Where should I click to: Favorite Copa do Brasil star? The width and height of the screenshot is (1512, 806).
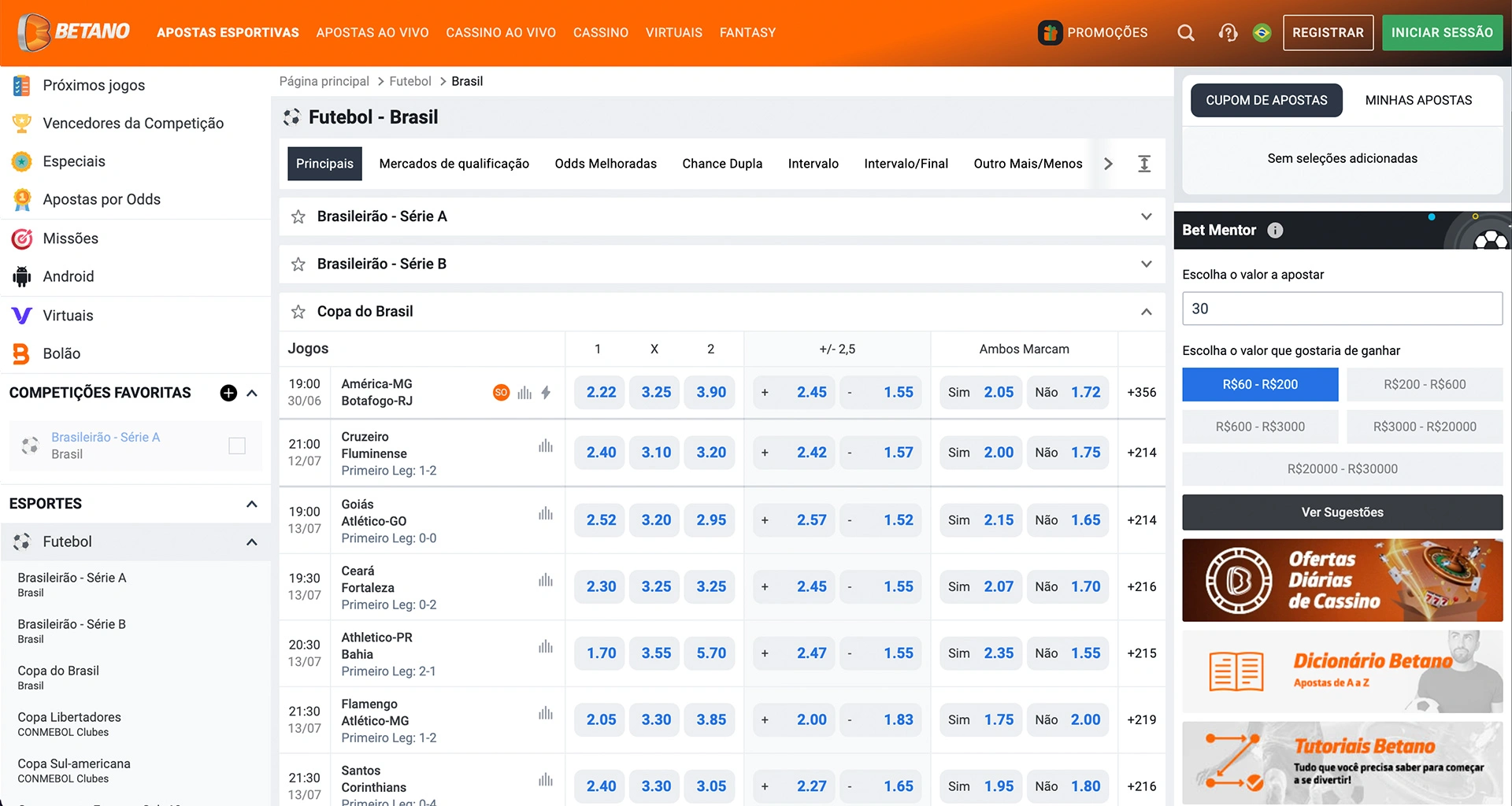click(298, 312)
